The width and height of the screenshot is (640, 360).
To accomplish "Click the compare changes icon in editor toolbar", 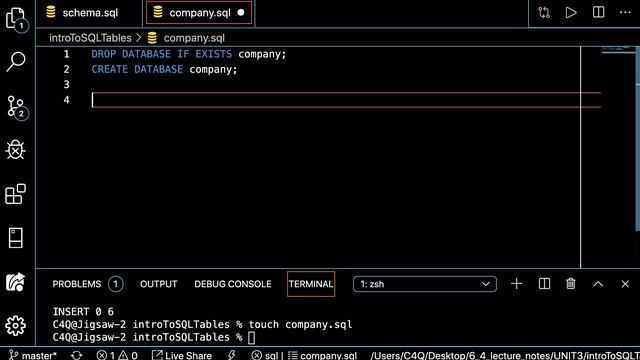I will [544, 13].
